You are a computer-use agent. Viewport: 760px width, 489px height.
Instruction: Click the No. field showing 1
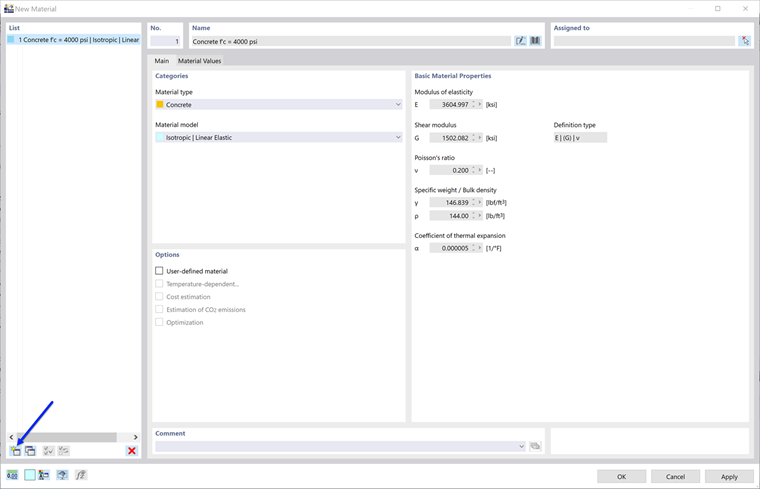pos(165,42)
